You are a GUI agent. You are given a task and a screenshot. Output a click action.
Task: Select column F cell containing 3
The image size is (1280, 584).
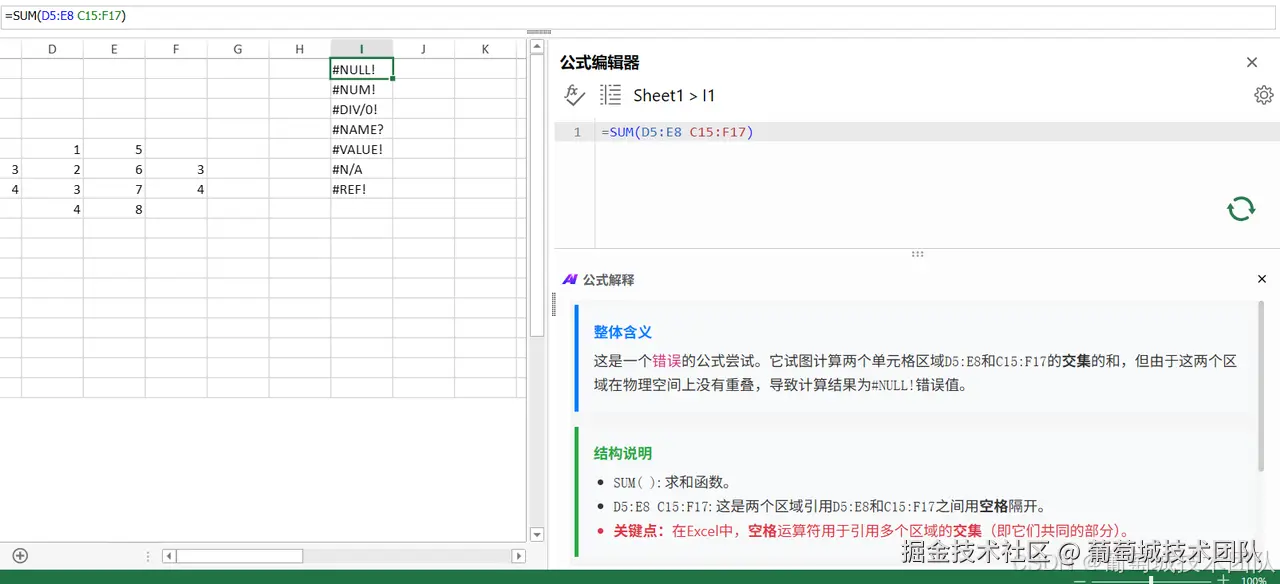coord(176,169)
